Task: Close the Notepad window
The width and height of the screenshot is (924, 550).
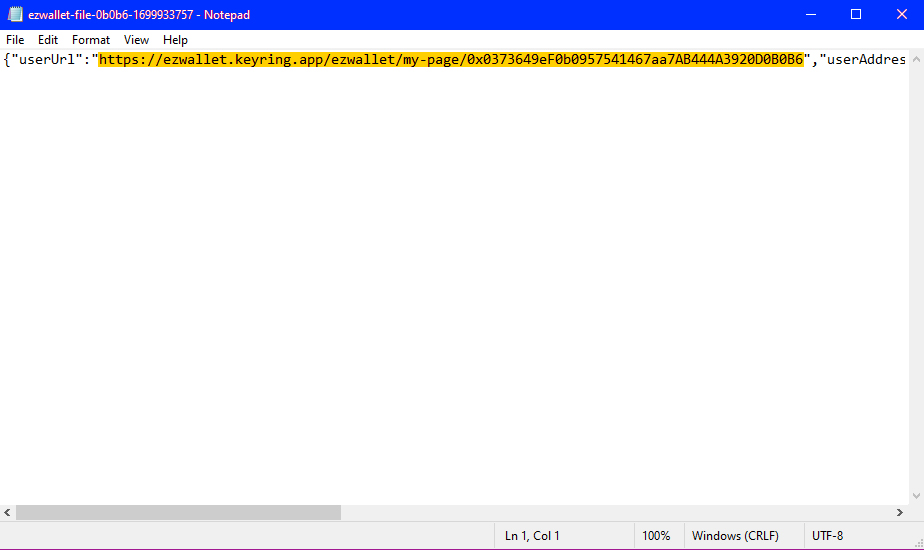Action: pos(901,15)
